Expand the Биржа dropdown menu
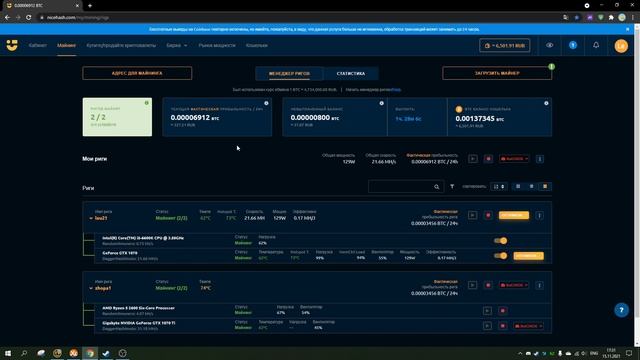This screenshot has height=360, width=640. 177,45
